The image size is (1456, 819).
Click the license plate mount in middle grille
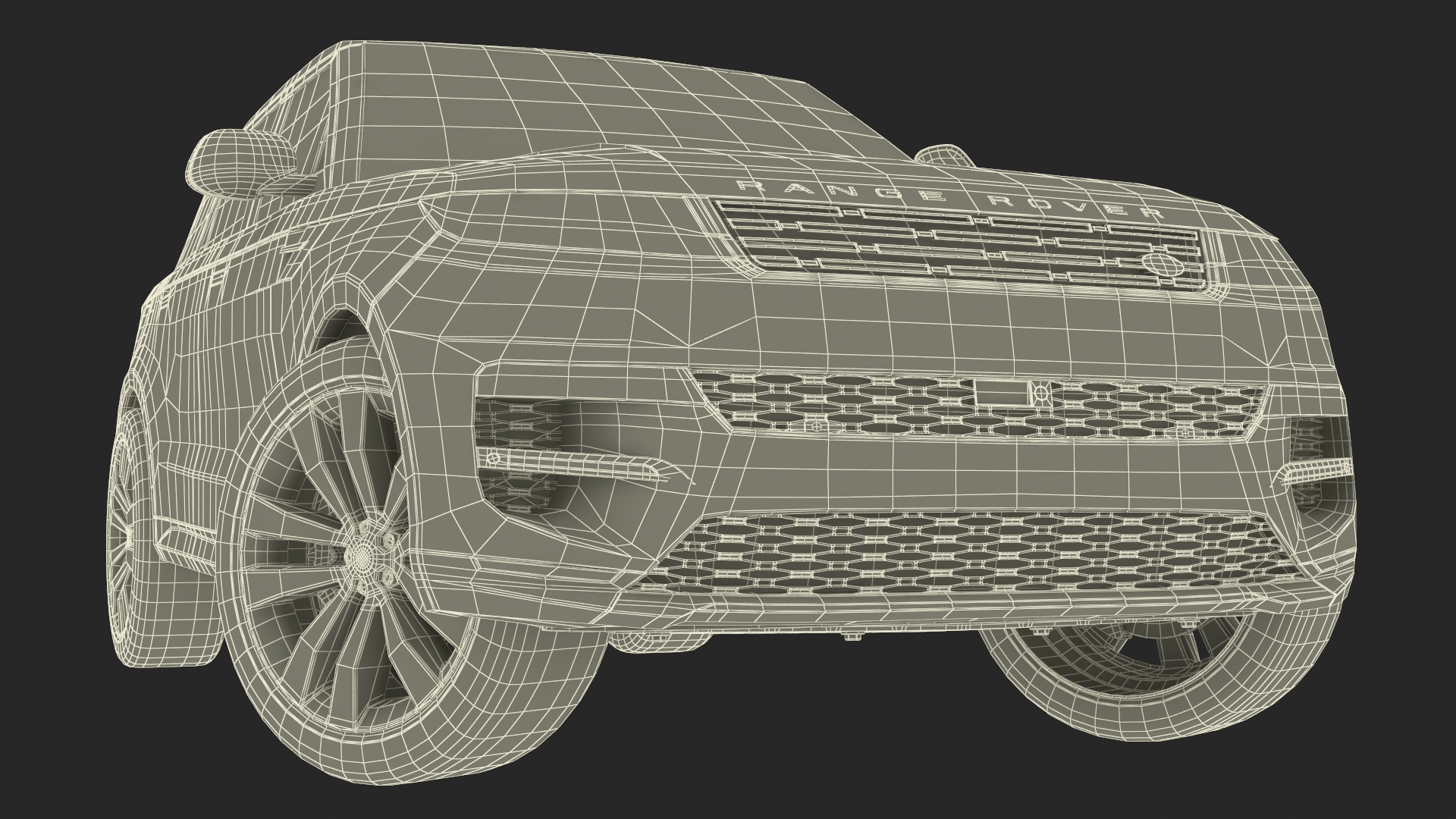pos(1000,391)
